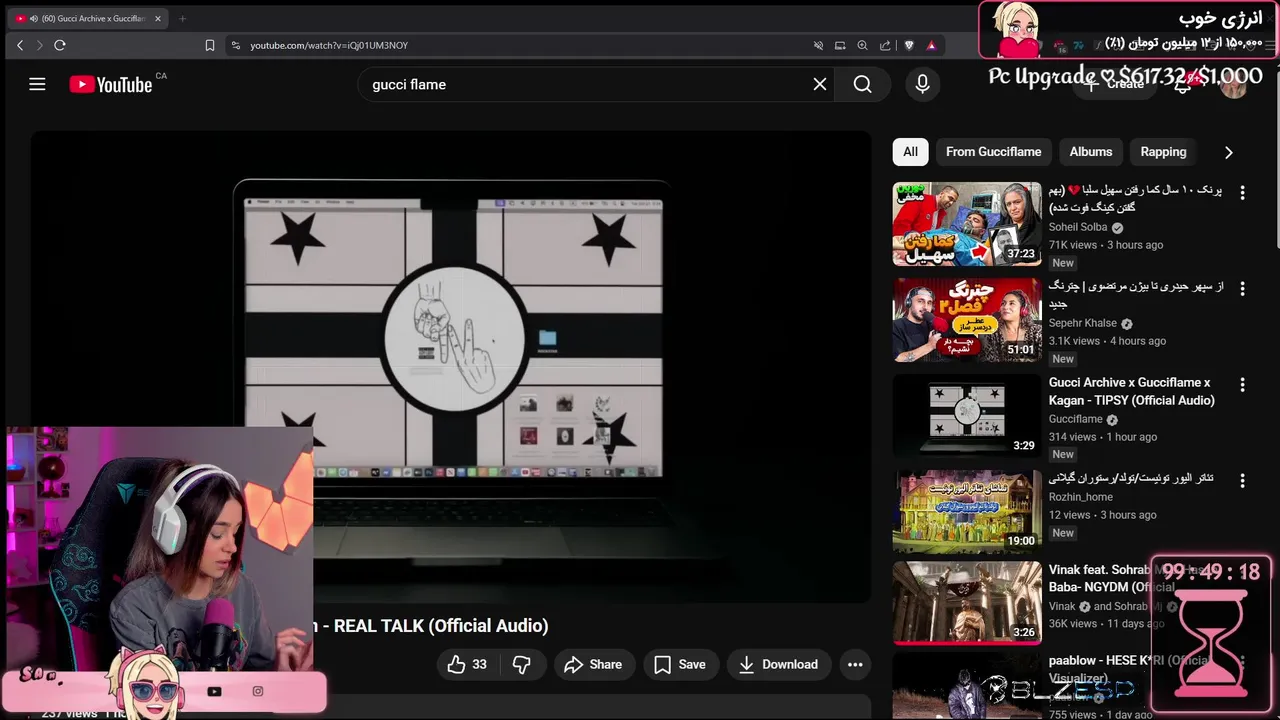
Task: Go to YouTube home via the logo
Action: pos(111,85)
